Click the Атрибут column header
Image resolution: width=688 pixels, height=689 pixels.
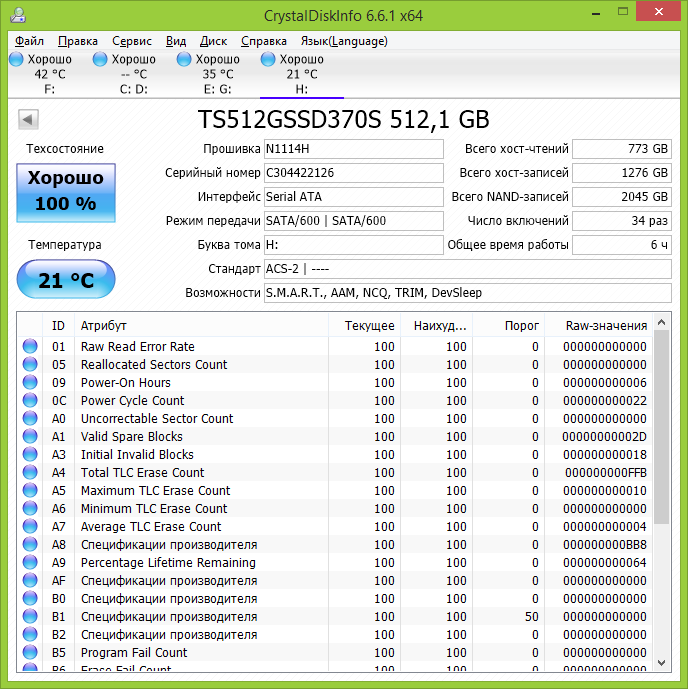(x=201, y=326)
